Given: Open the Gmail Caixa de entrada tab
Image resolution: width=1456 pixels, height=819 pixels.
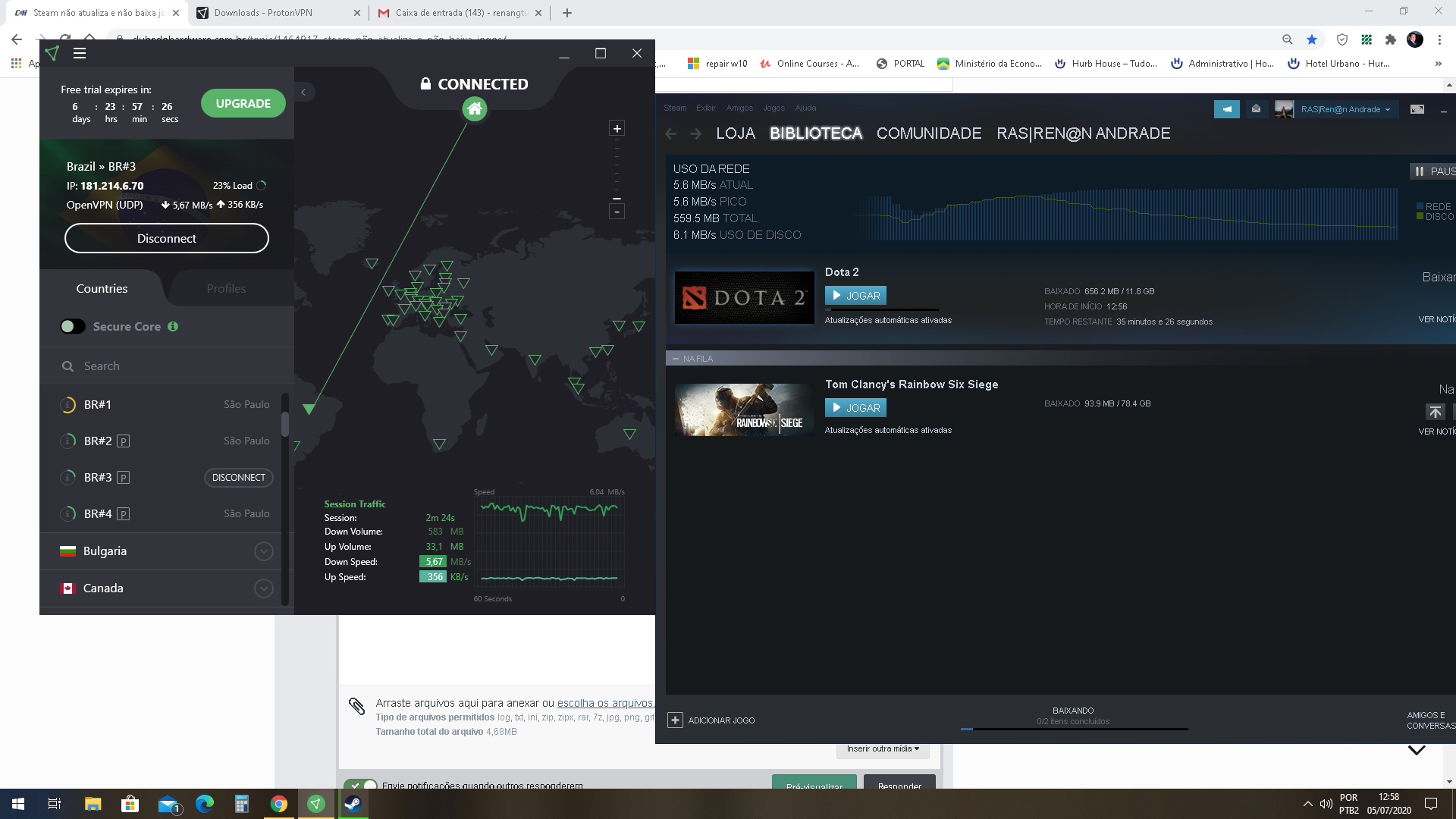Looking at the screenshot, I should coord(460,13).
